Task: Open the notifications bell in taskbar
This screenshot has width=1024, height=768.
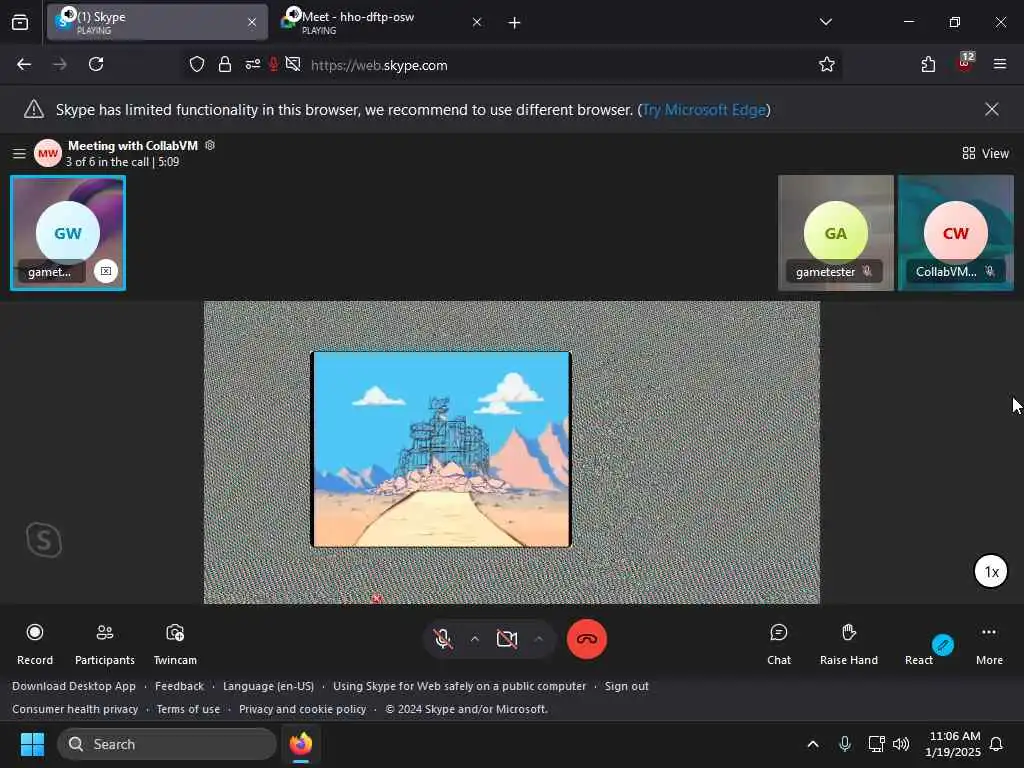Action: [x=996, y=744]
